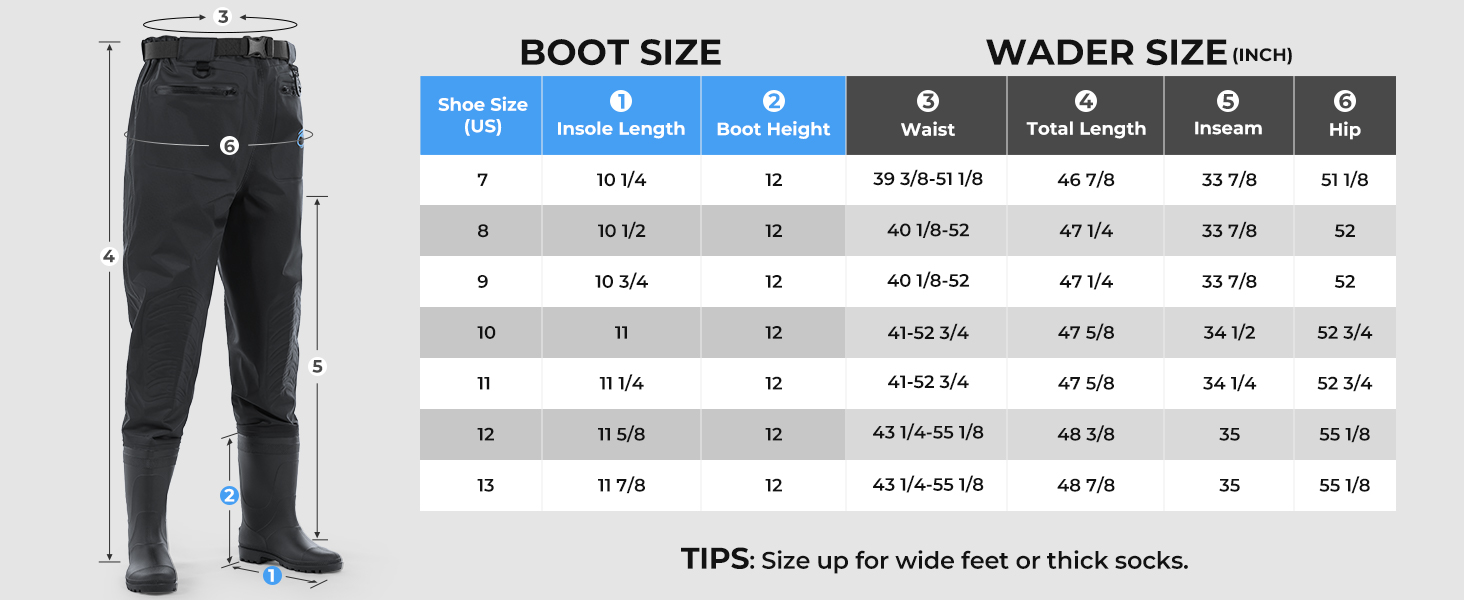The width and height of the screenshot is (1464, 600).
Task: Click the blue number 1 marker under the boot
Action: (x=271, y=575)
